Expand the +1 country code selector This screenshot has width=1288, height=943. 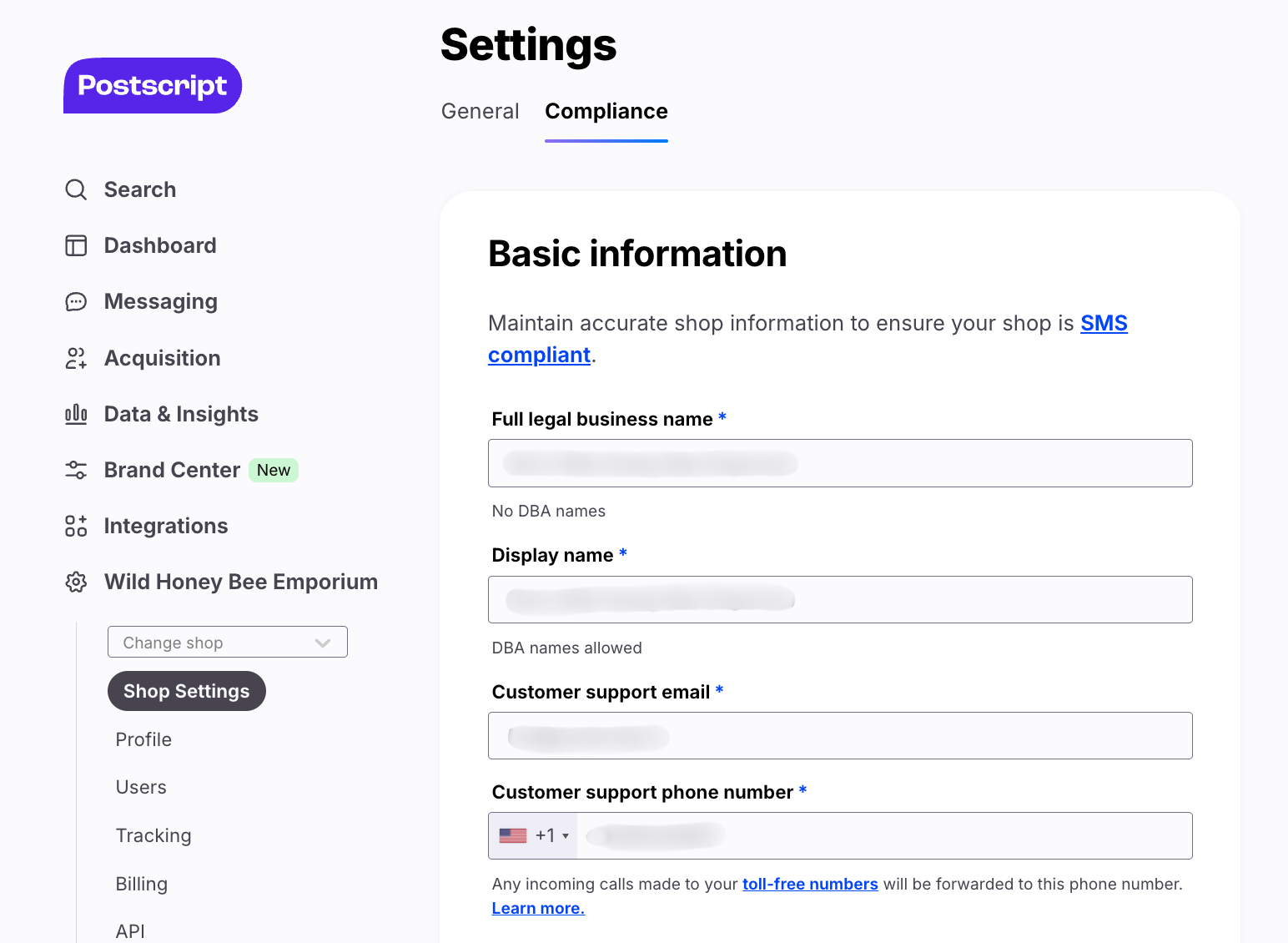(x=534, y=835)
